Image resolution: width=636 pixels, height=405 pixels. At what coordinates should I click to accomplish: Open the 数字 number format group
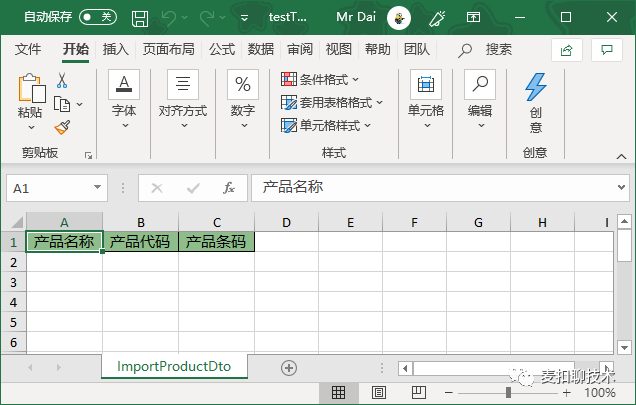click(x=243, y=99)
